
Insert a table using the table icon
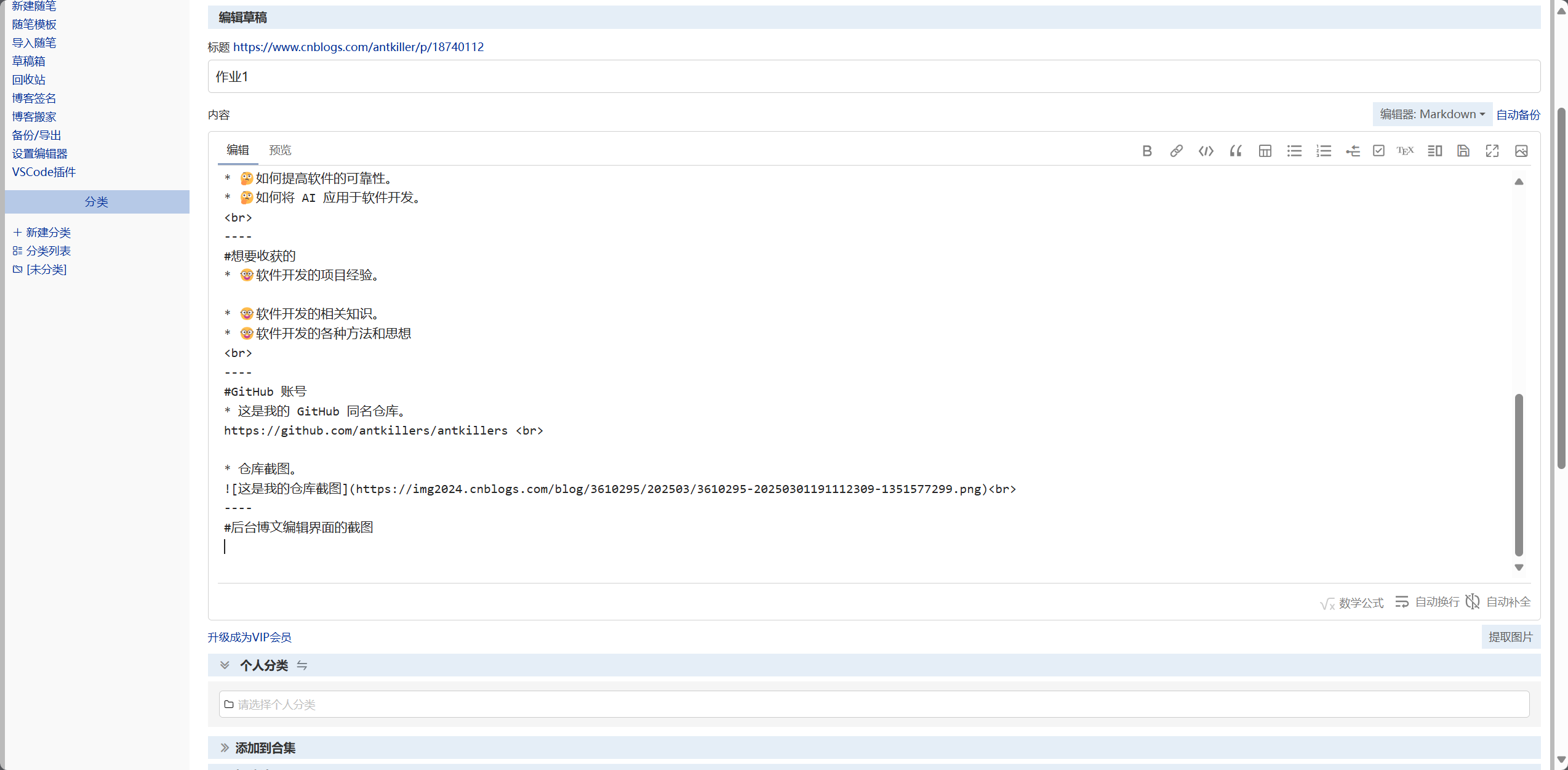(x=1265, y=151)
